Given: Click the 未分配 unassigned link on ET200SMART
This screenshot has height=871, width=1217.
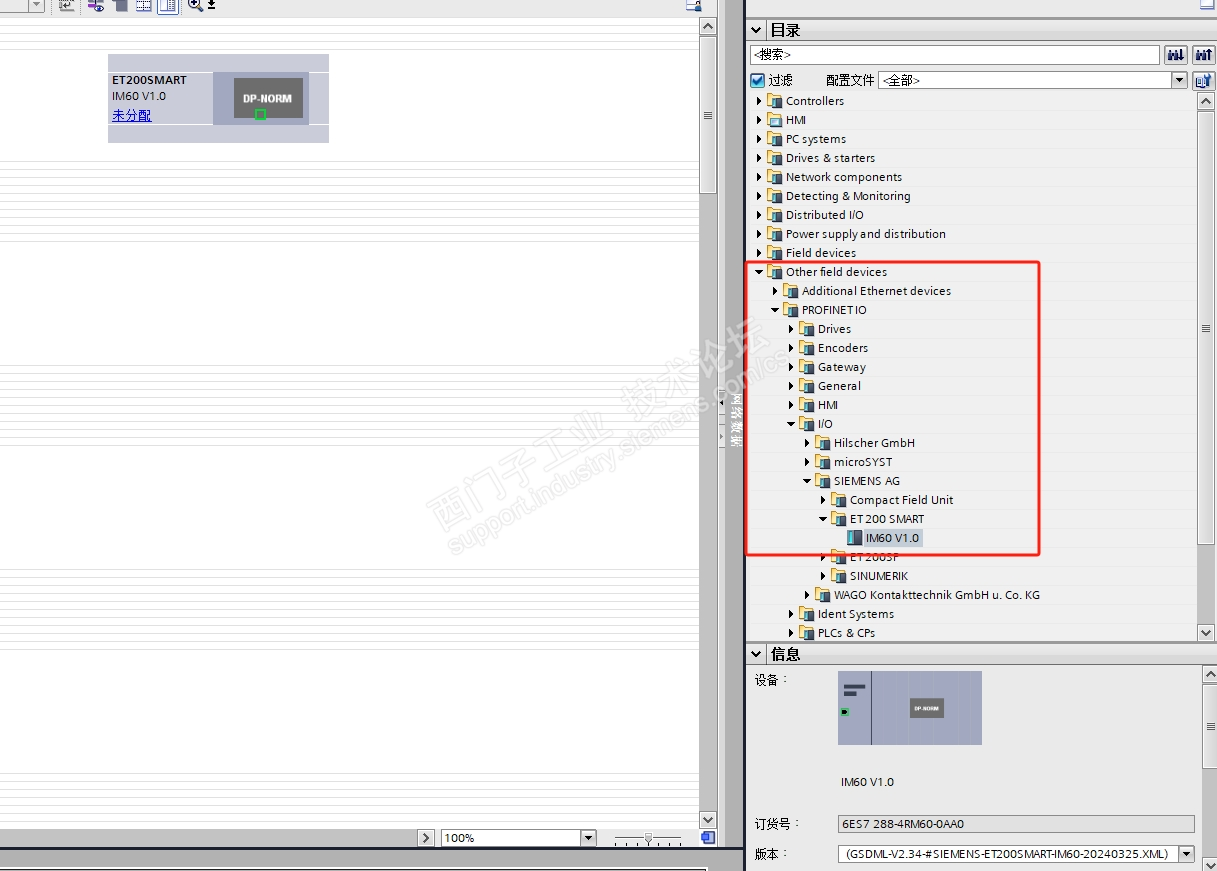Looking at the screenshot, I should [132, 115].
